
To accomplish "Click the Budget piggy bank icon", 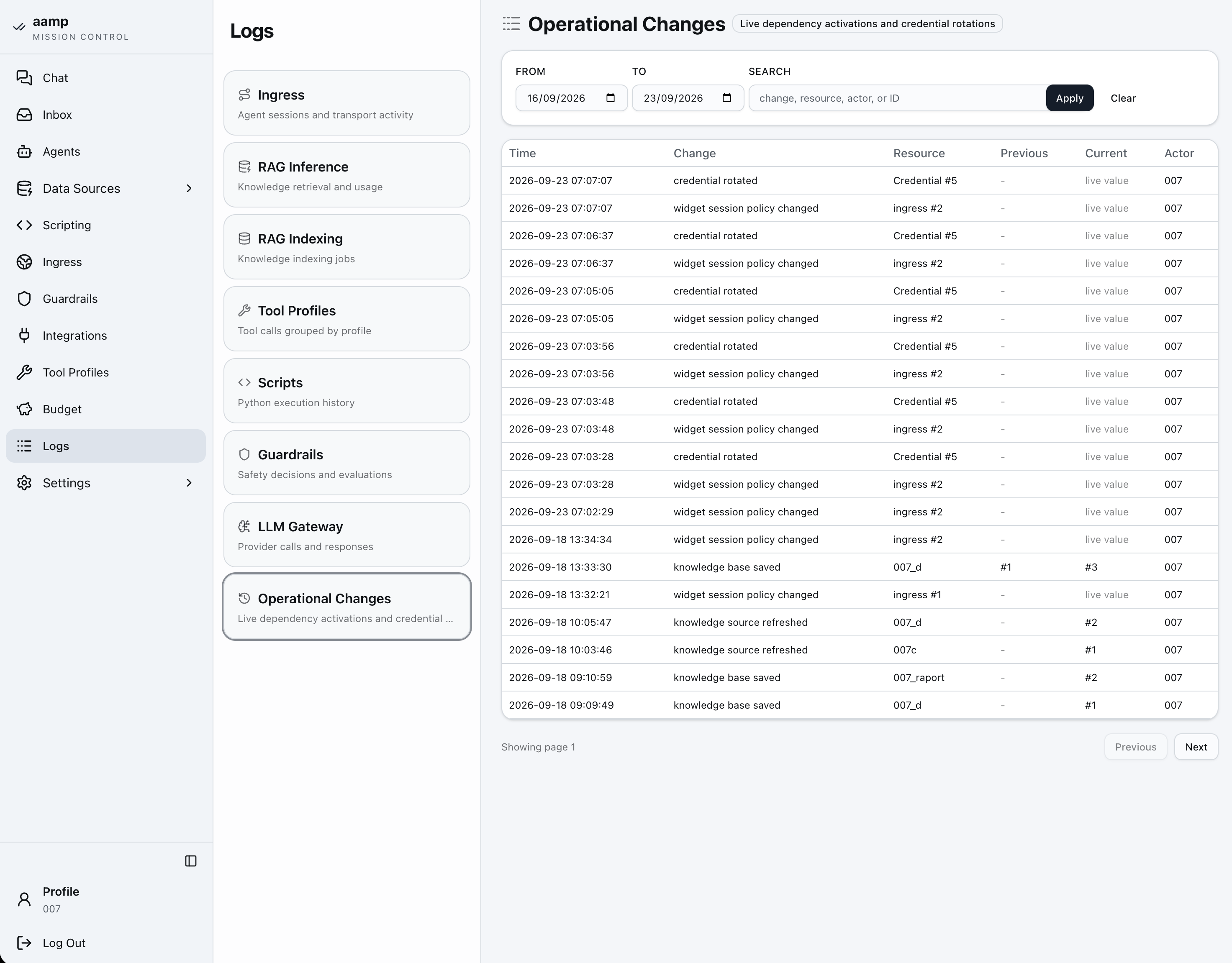I will (24, 409).
